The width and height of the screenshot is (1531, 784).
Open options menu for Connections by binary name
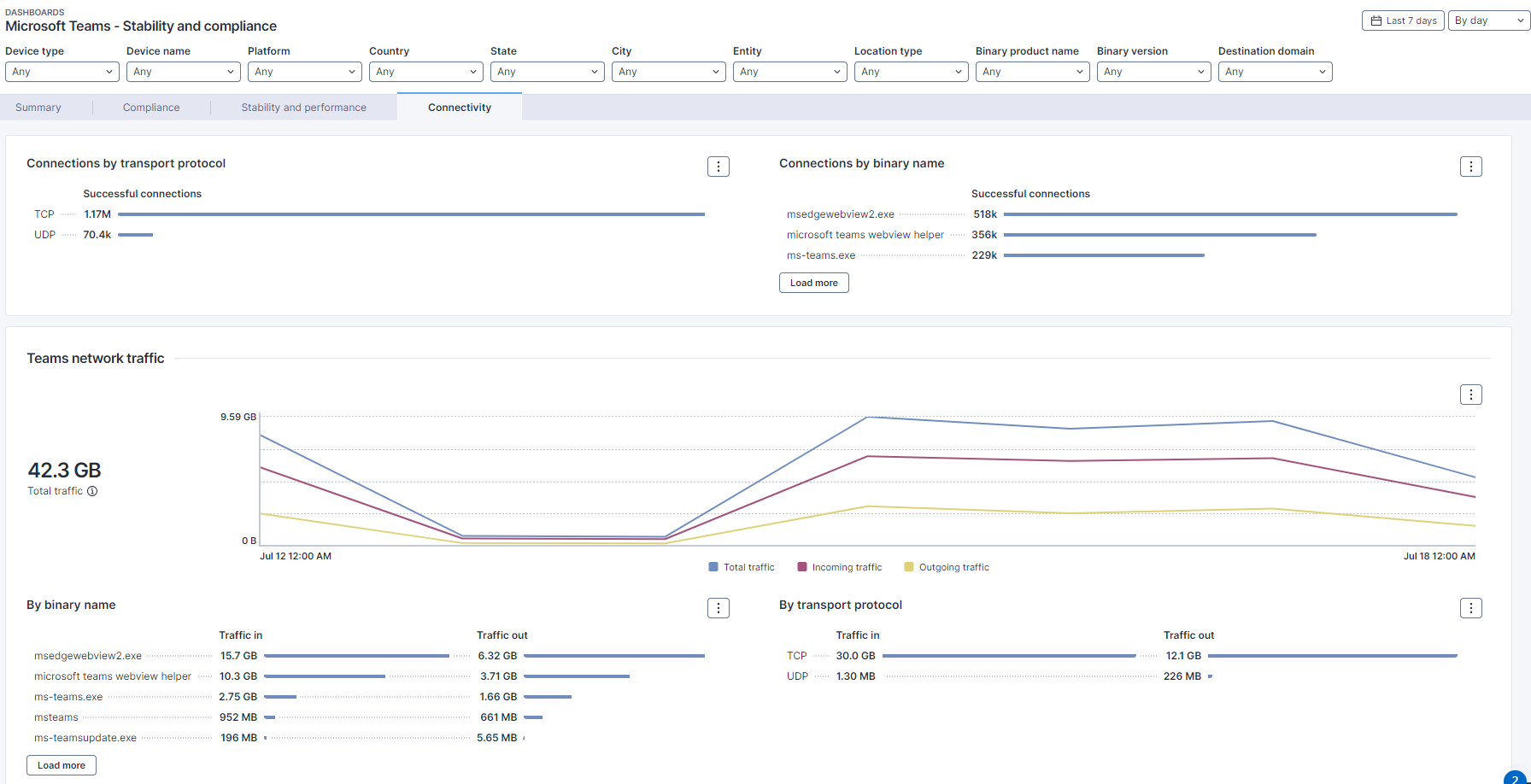tap(1470, 167)
